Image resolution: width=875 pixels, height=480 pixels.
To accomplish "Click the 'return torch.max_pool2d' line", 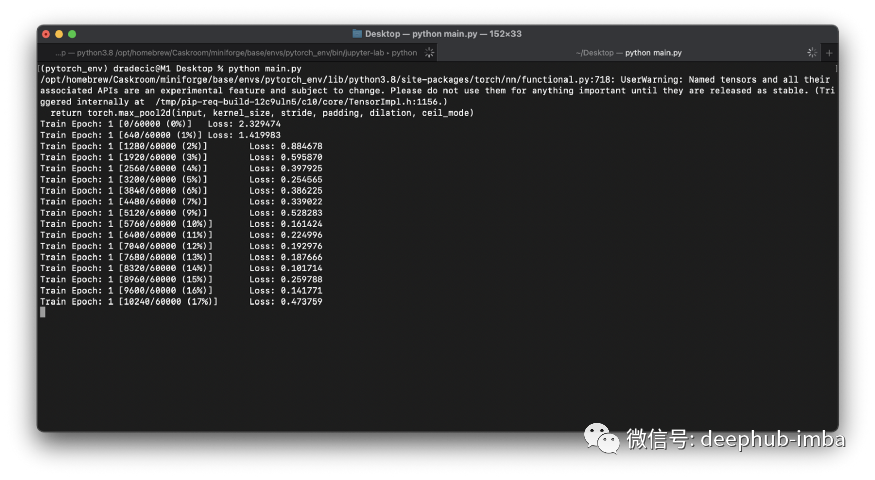I will coord(262,113).
